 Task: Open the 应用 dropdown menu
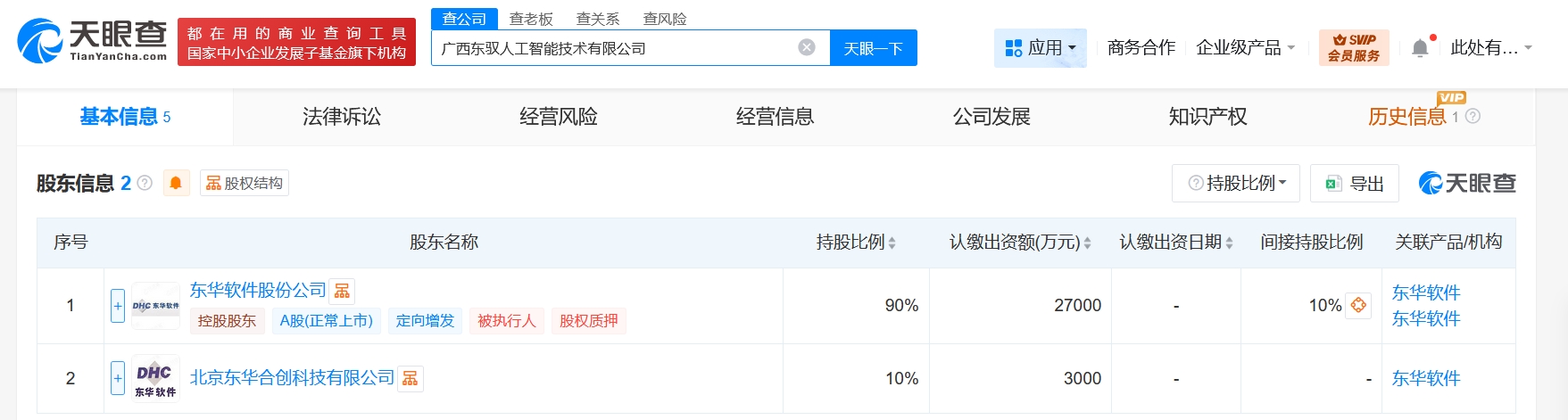click(x=1041, y=48)
